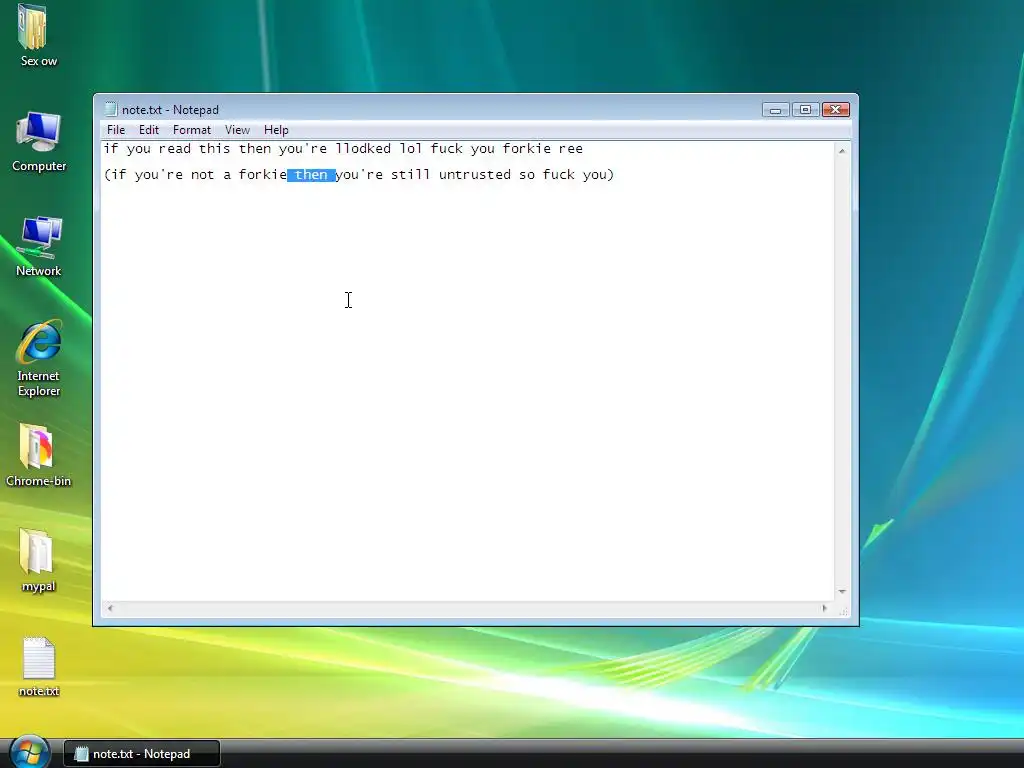Click the highlighted word "then" in text

311,174
